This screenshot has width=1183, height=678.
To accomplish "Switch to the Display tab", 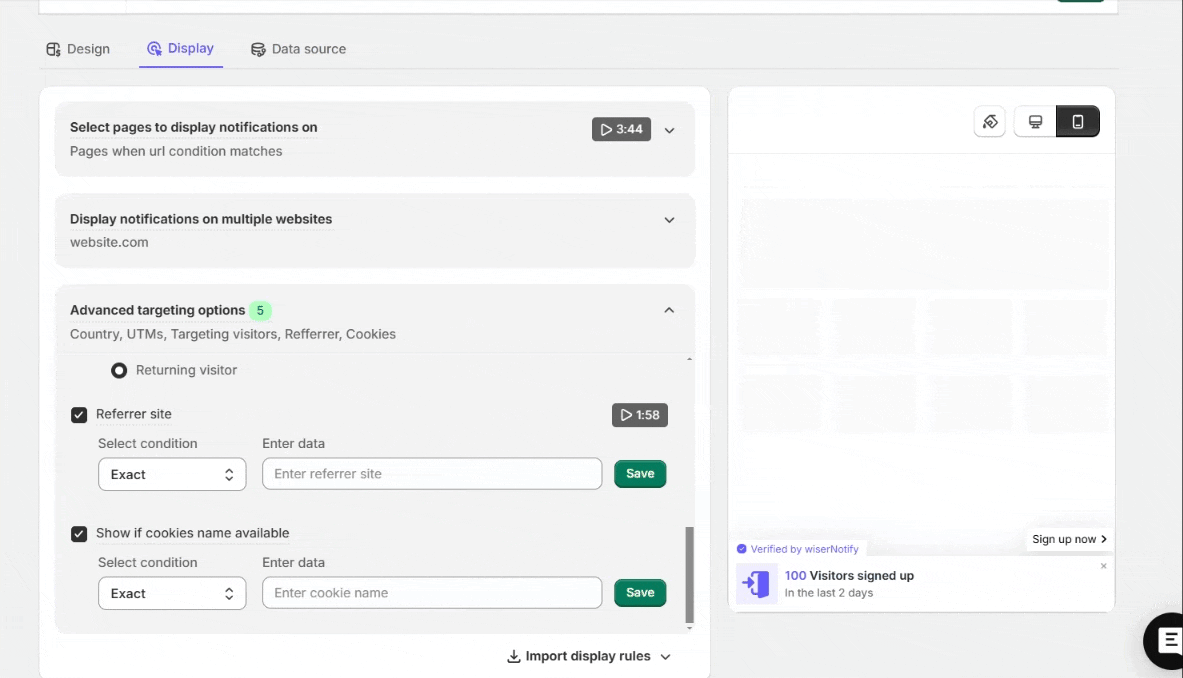I will pos(180,48).
